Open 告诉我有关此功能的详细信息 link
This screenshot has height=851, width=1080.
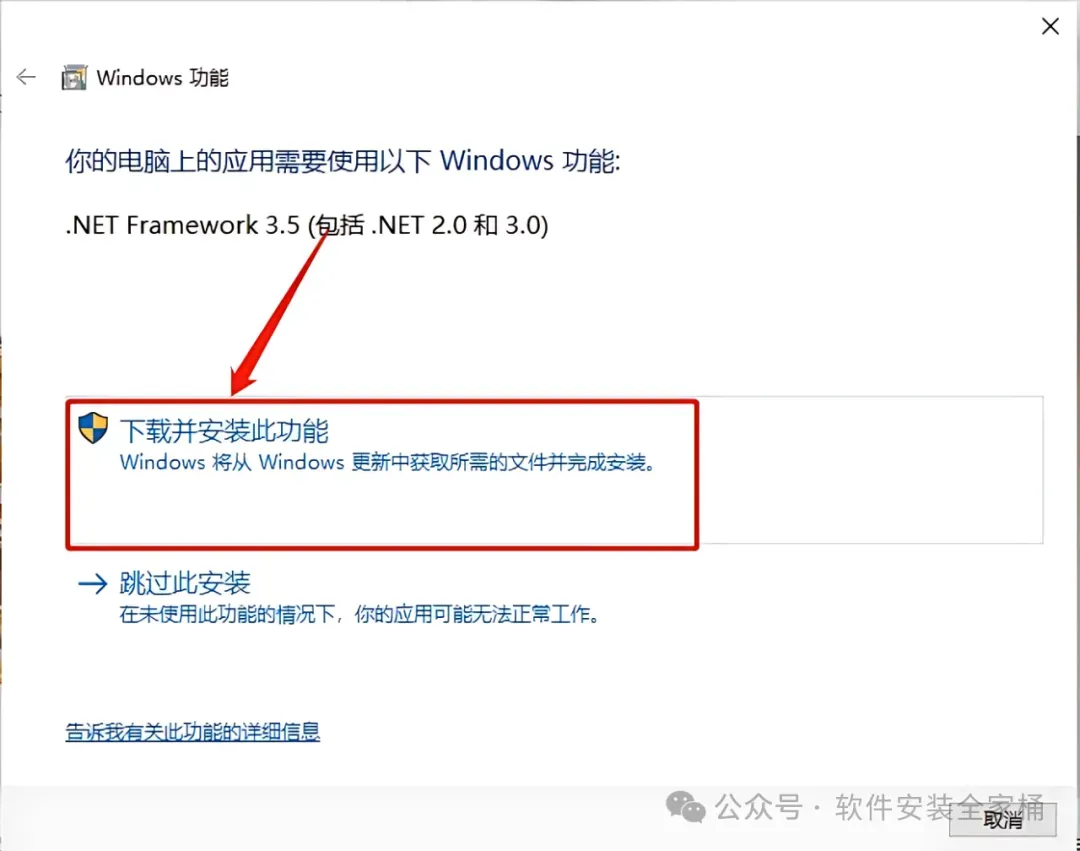pyautogui.click(x=193, y=731)
